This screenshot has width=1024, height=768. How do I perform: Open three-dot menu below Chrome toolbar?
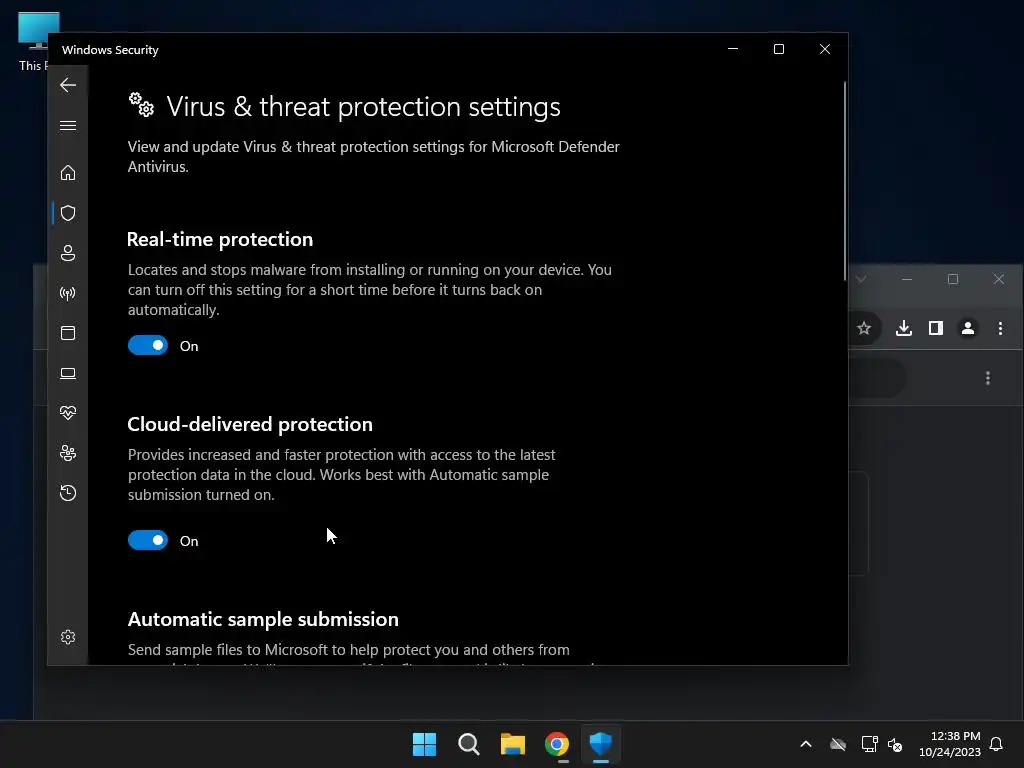tap(988, 378)
